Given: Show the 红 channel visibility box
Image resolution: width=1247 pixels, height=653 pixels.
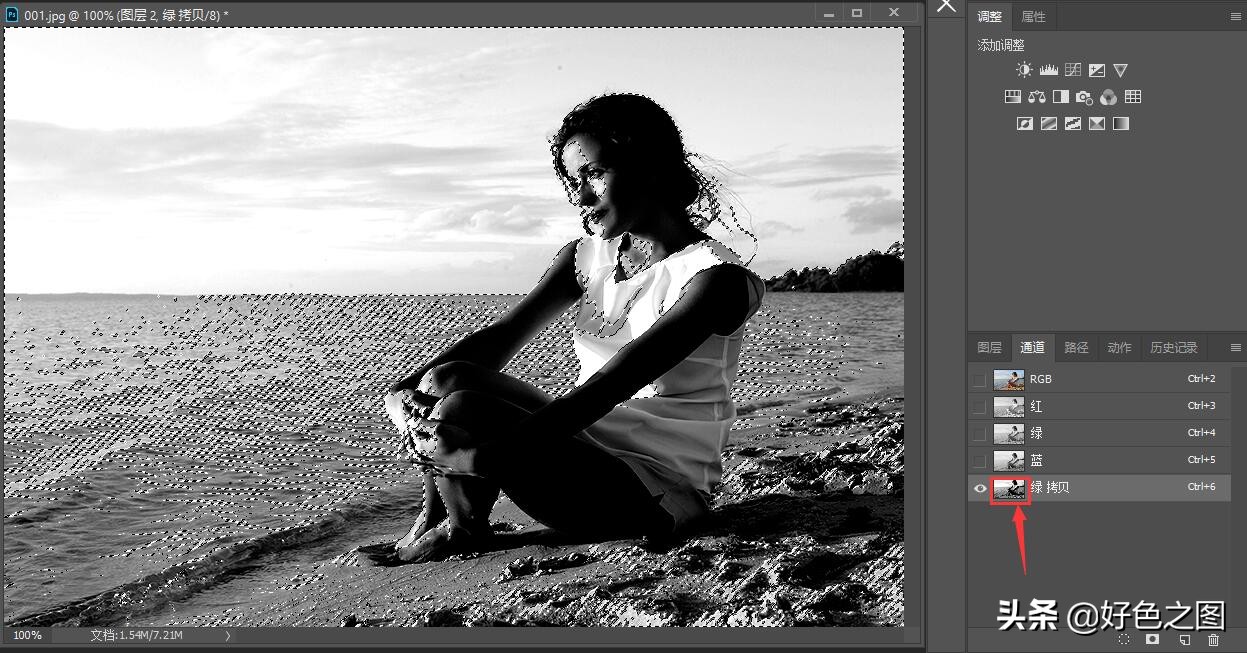Looking at the screenshot, I should (x=979, y=407).
